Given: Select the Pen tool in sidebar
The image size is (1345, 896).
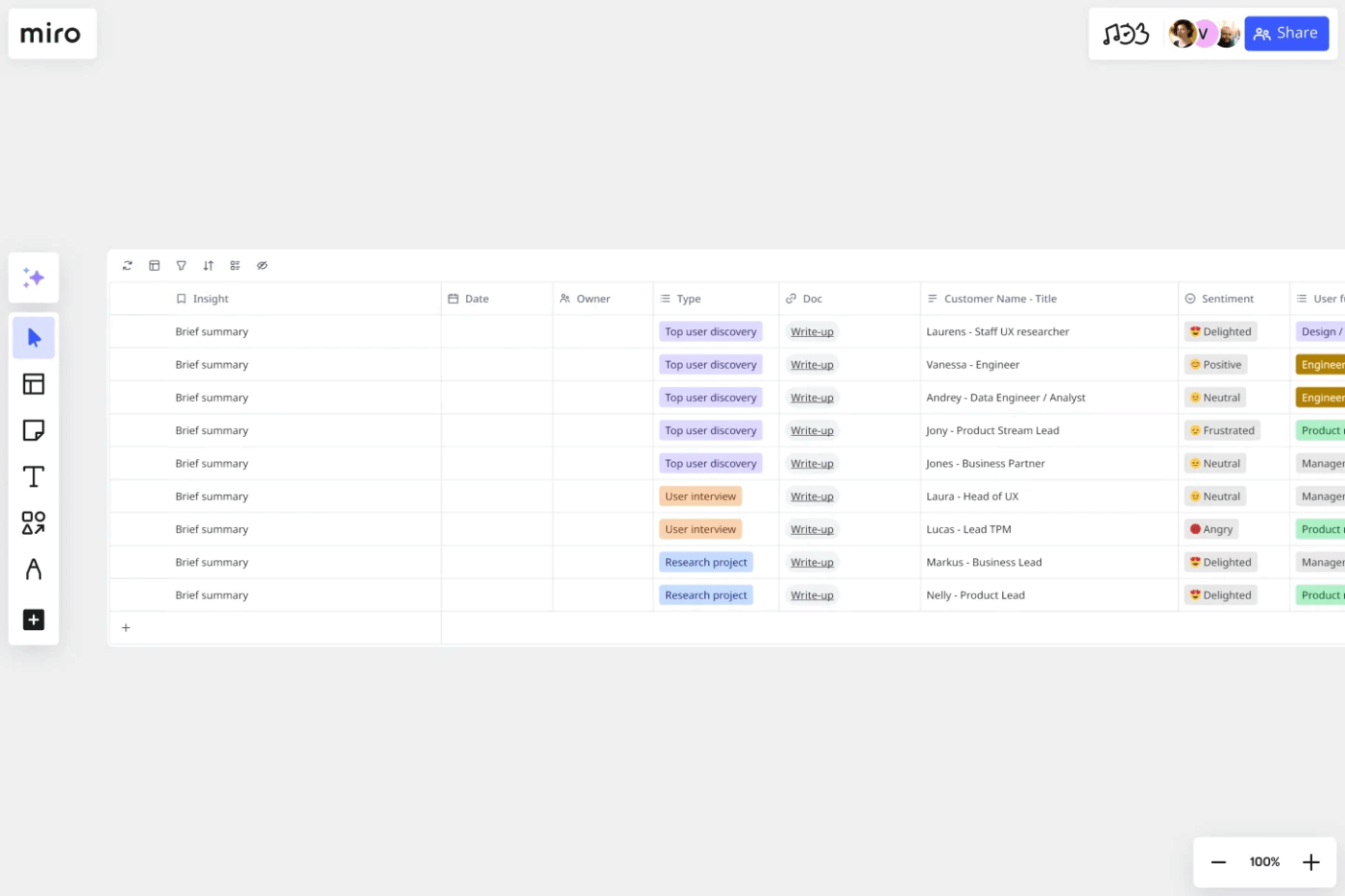Looking at the screenshot, I should (x=33, y=569).
